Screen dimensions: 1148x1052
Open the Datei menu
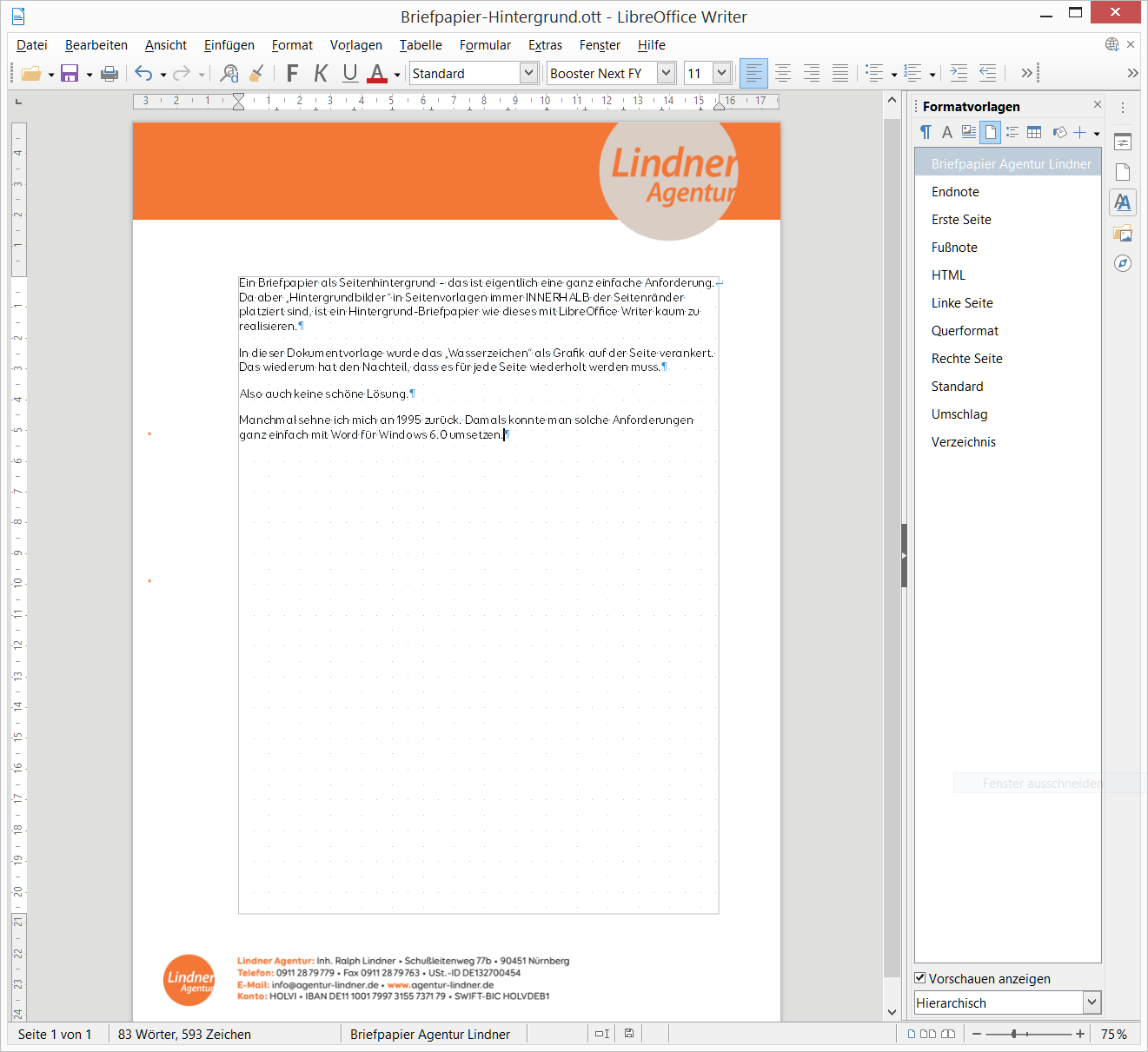[x=32, y=45]
